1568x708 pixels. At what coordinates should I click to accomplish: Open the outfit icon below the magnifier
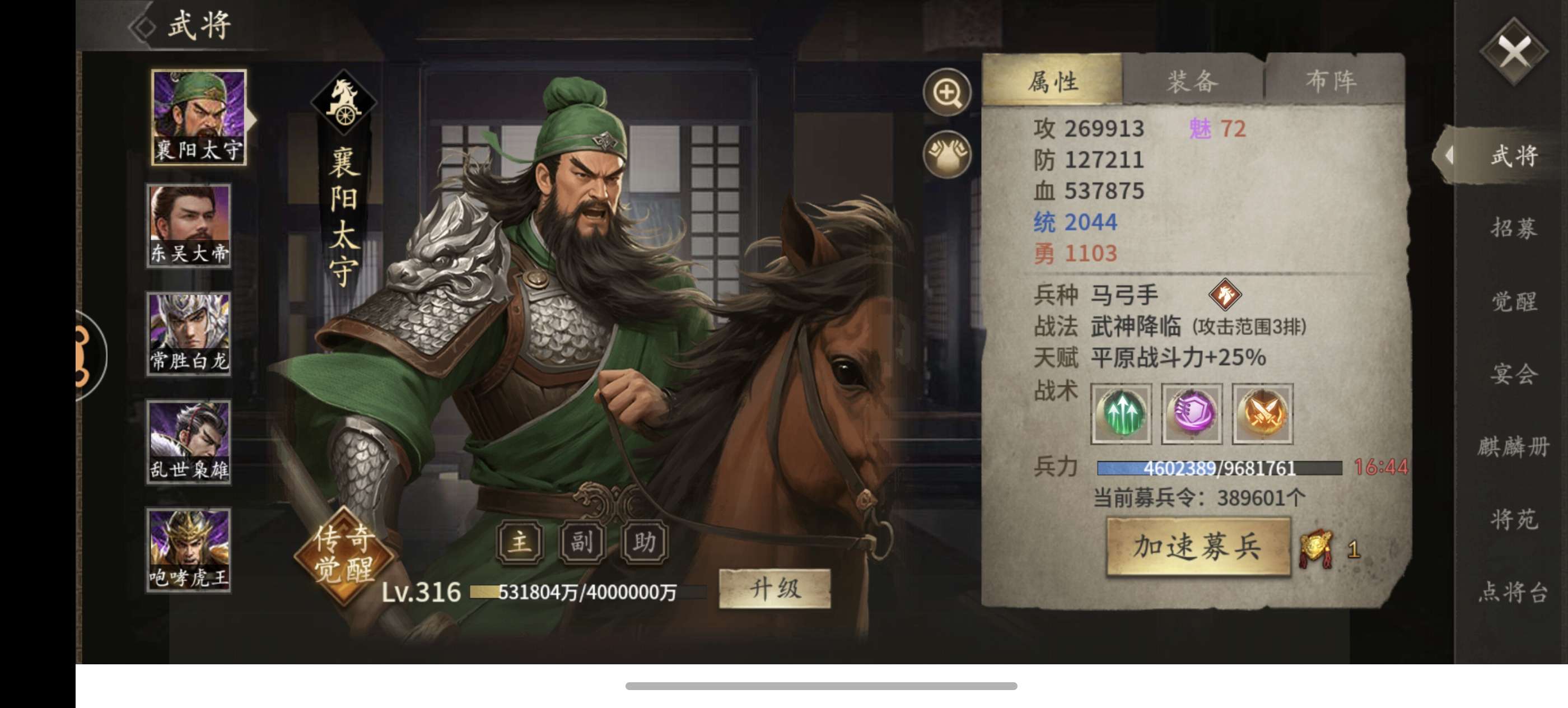pos(946,154)
